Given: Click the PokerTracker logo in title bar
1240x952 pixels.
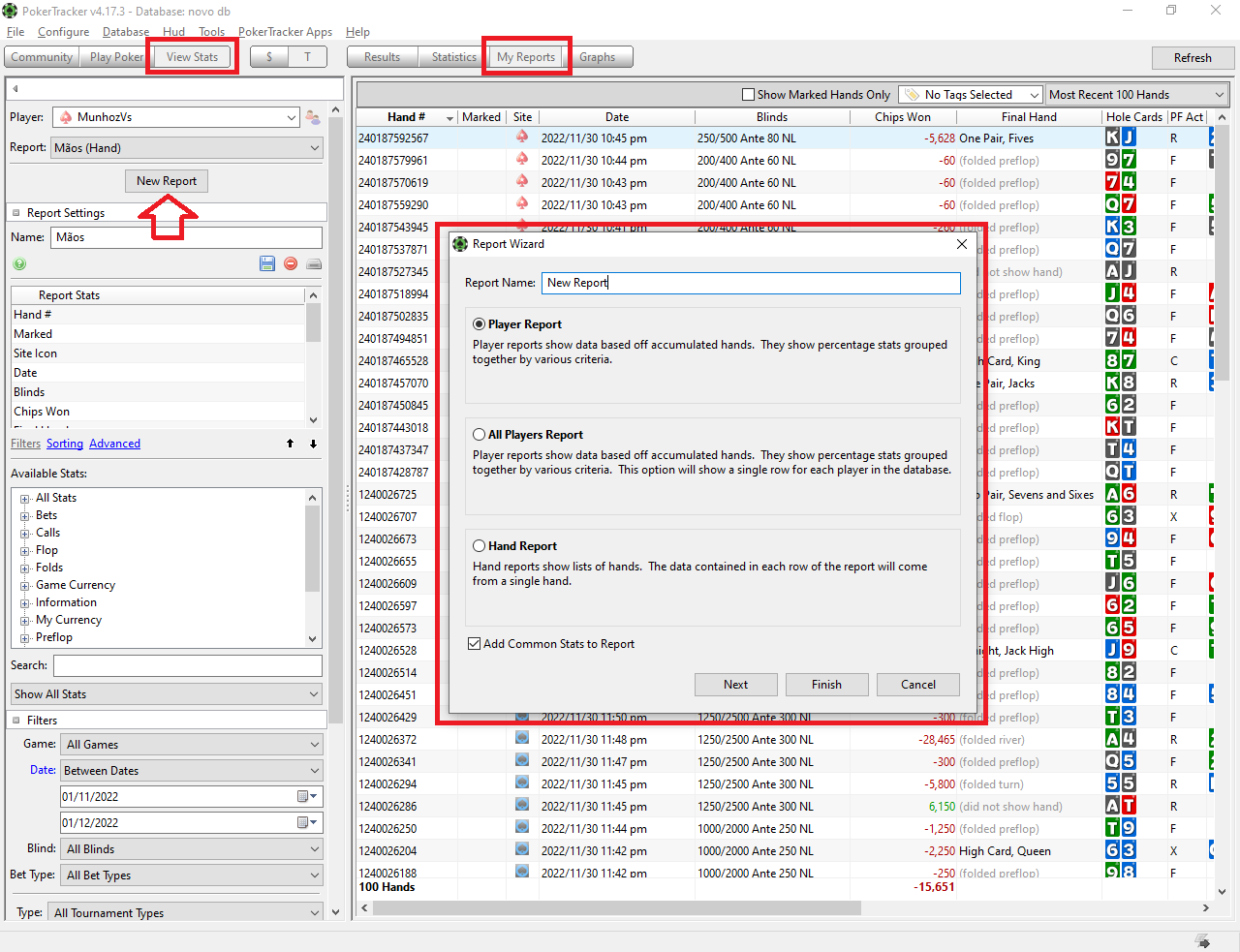Looking at the screenshot, I should pos(10,11).
